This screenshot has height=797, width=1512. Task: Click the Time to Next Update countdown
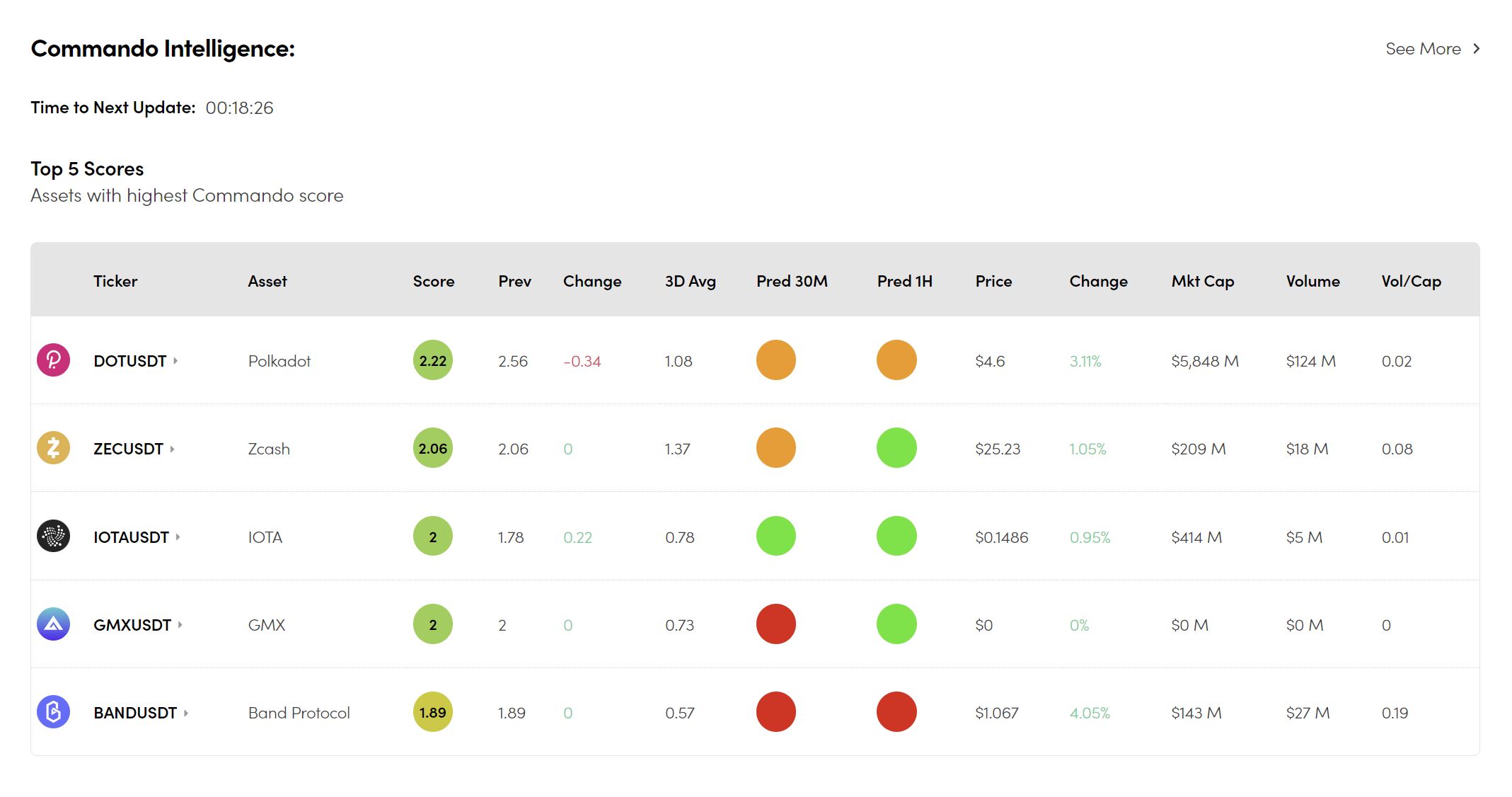[239, 108]
